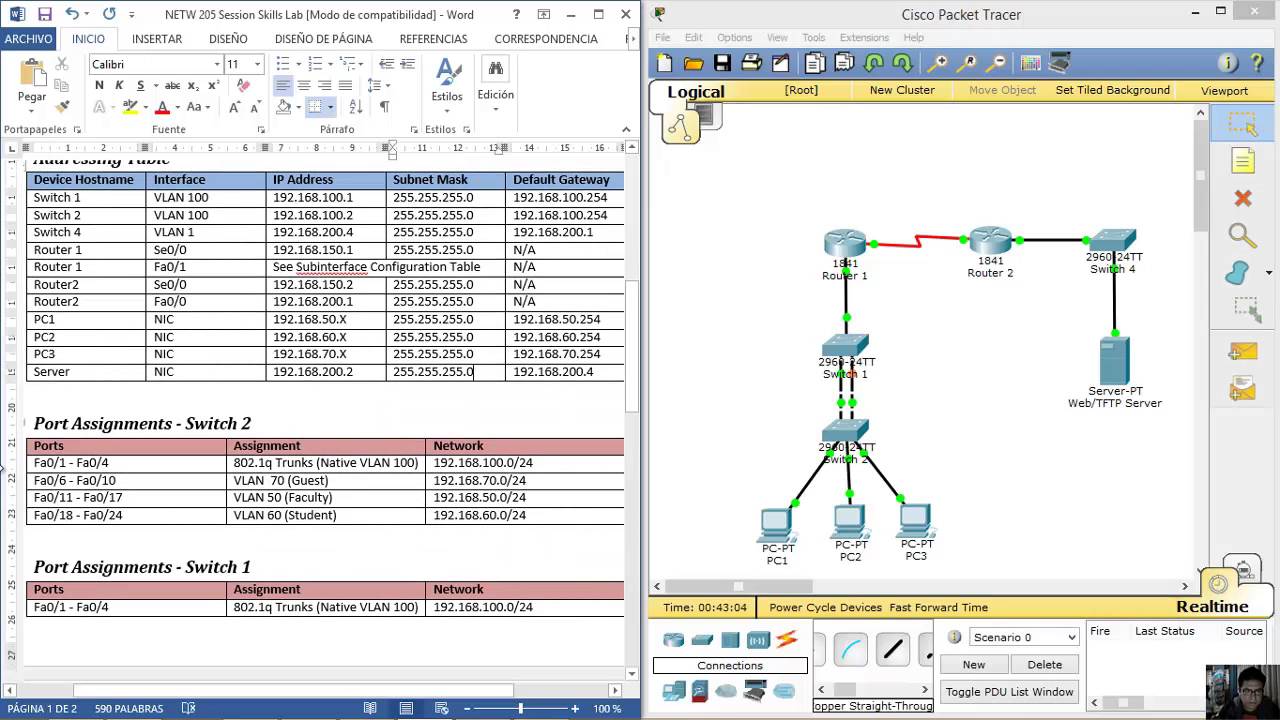Click zoom in magnifier in Packet Tracer

pos(937,63)
